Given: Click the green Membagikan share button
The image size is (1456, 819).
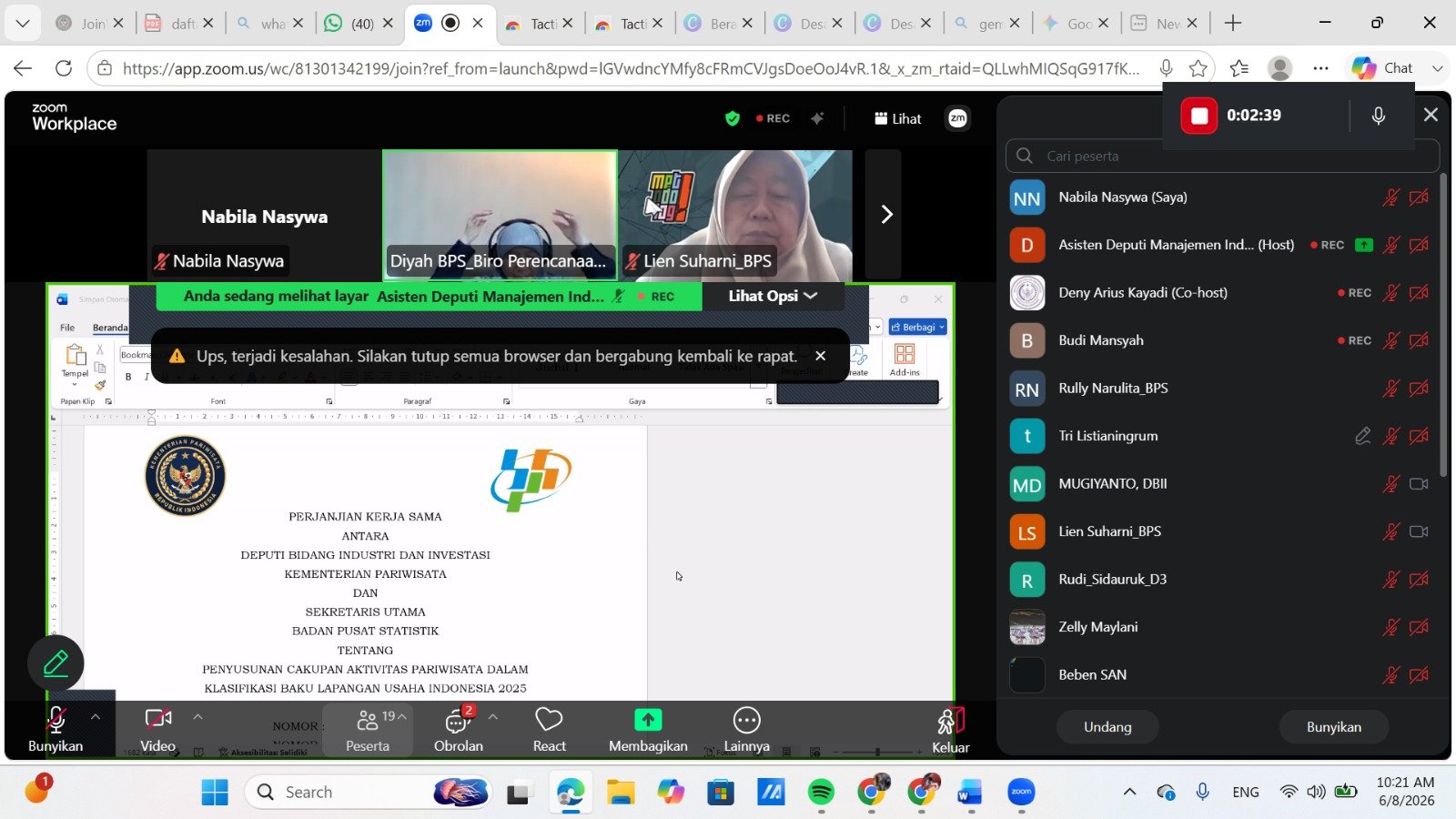Looking at the screenshot, I should click(x=648, y=730).
